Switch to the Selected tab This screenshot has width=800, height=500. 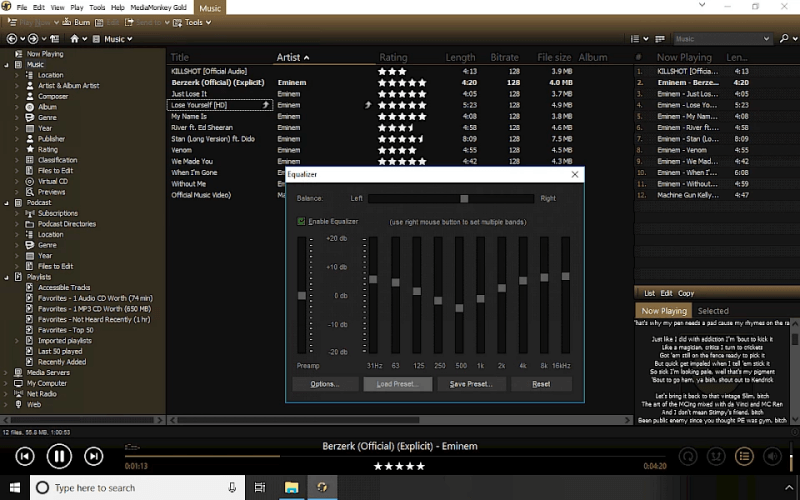[x=713, y=311]
